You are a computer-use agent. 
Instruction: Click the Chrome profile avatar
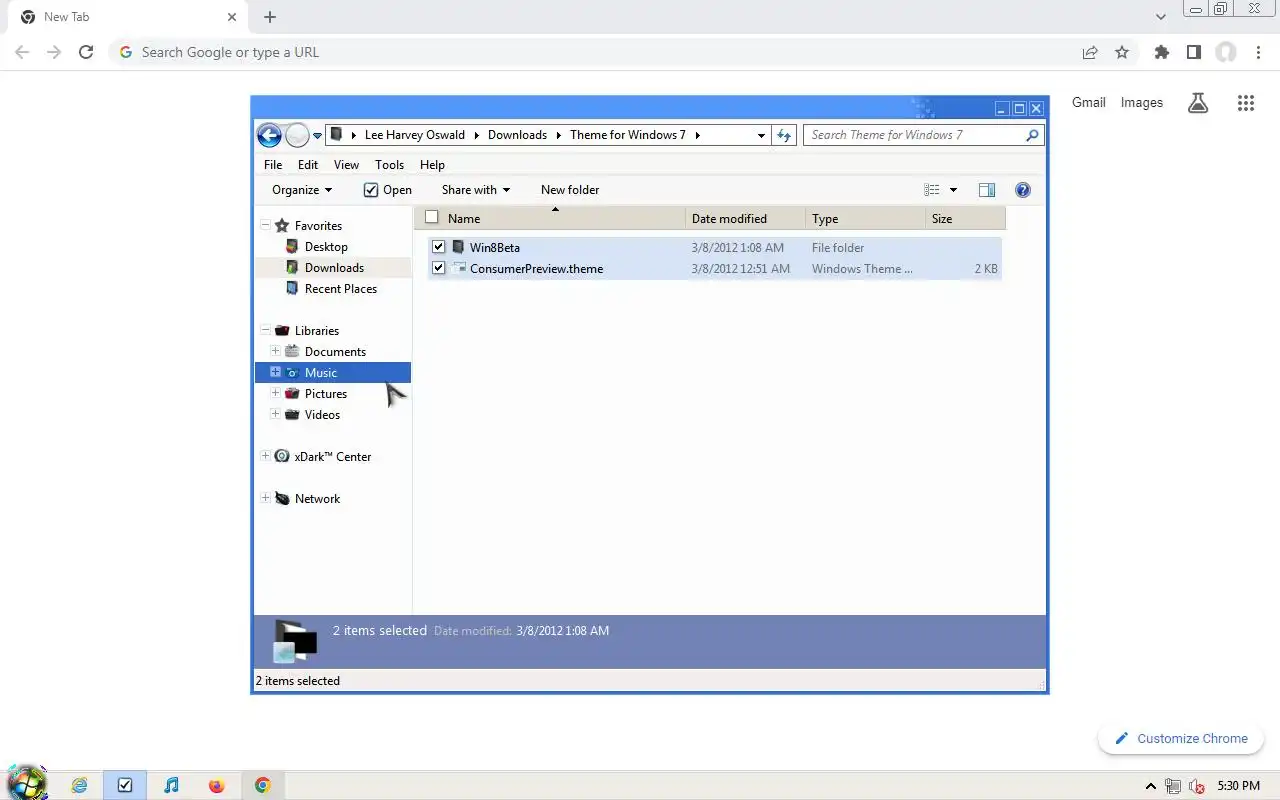[1226, 52]
